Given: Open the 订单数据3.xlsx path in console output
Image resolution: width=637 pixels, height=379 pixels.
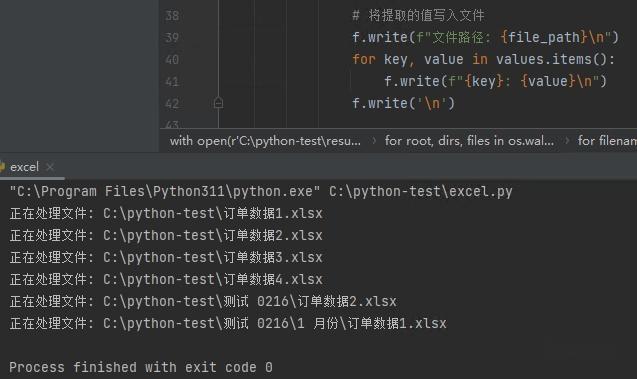Looking at the screenshot, I should (212, 257).
